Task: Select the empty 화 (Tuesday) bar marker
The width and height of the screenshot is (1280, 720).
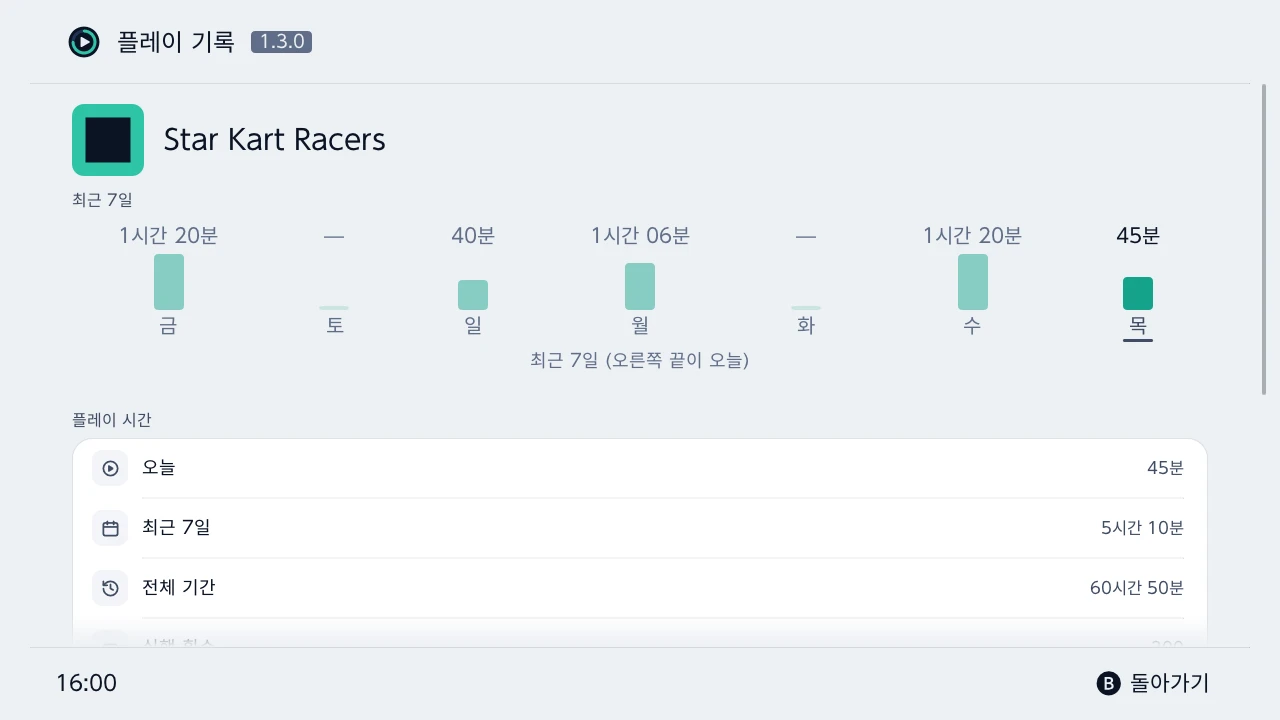Action: click(806, 308)
